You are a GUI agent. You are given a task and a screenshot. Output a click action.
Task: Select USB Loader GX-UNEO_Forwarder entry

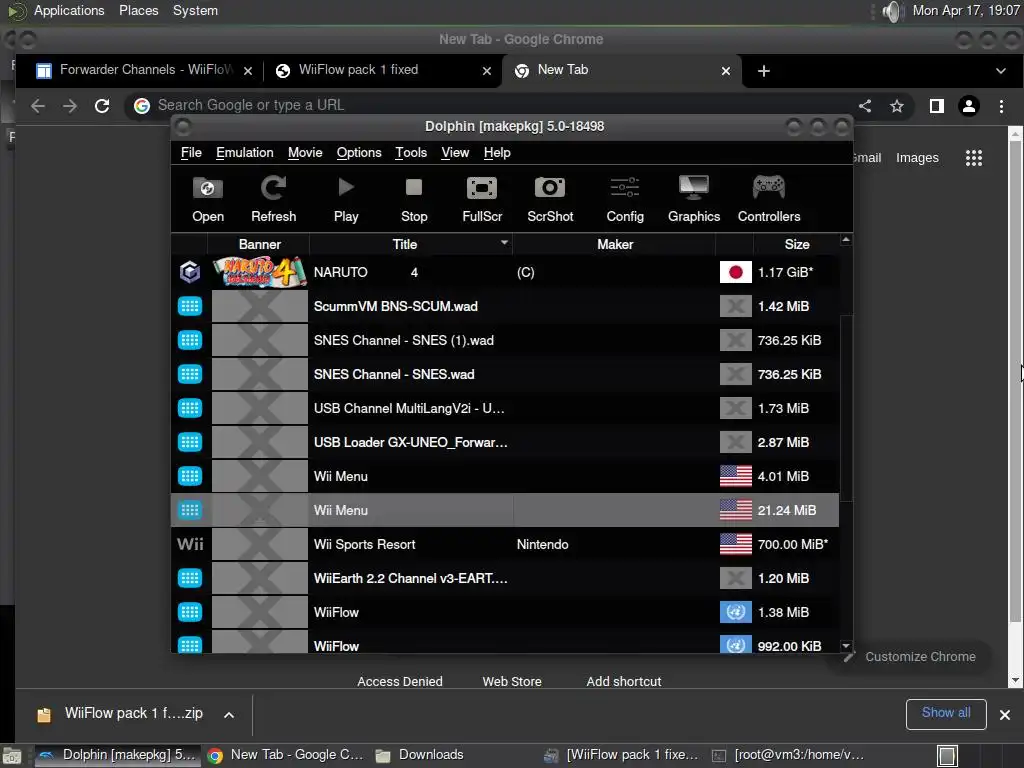click(505, 442)
